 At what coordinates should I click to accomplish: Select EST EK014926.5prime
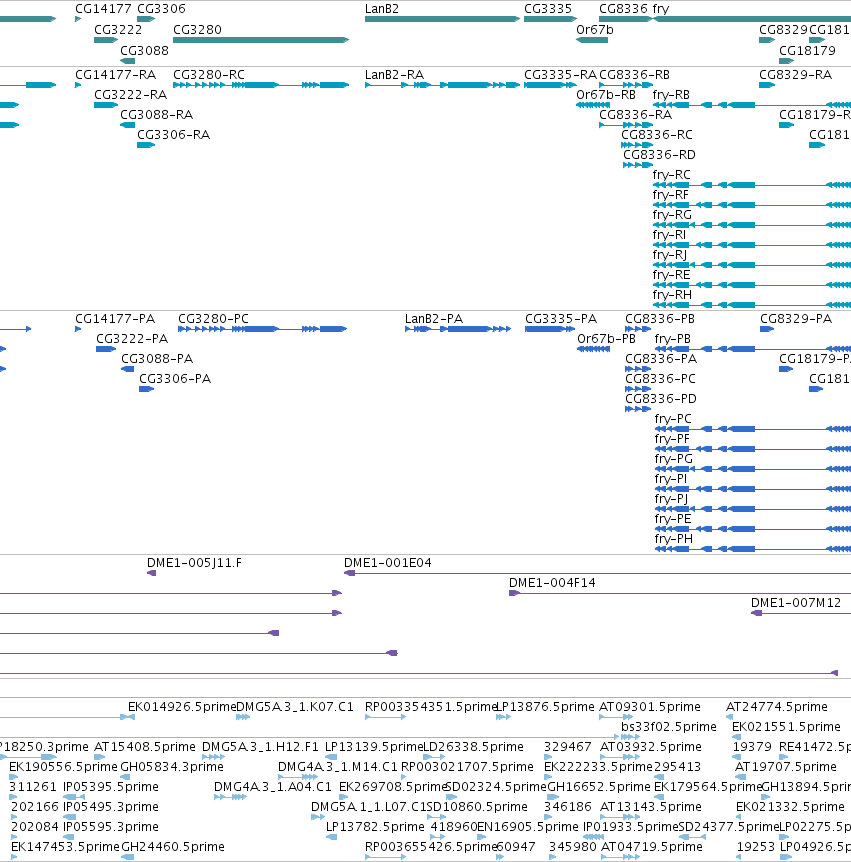(x=182, y=707)
